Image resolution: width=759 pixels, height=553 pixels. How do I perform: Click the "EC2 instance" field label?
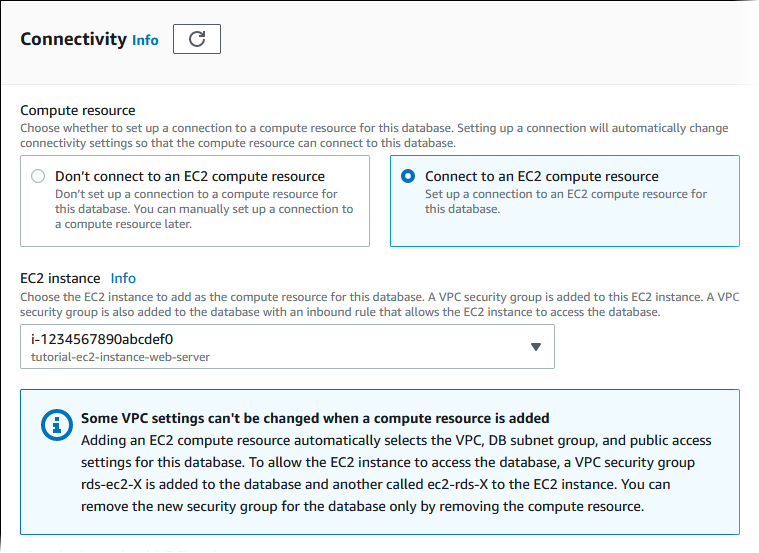(60, 278)
